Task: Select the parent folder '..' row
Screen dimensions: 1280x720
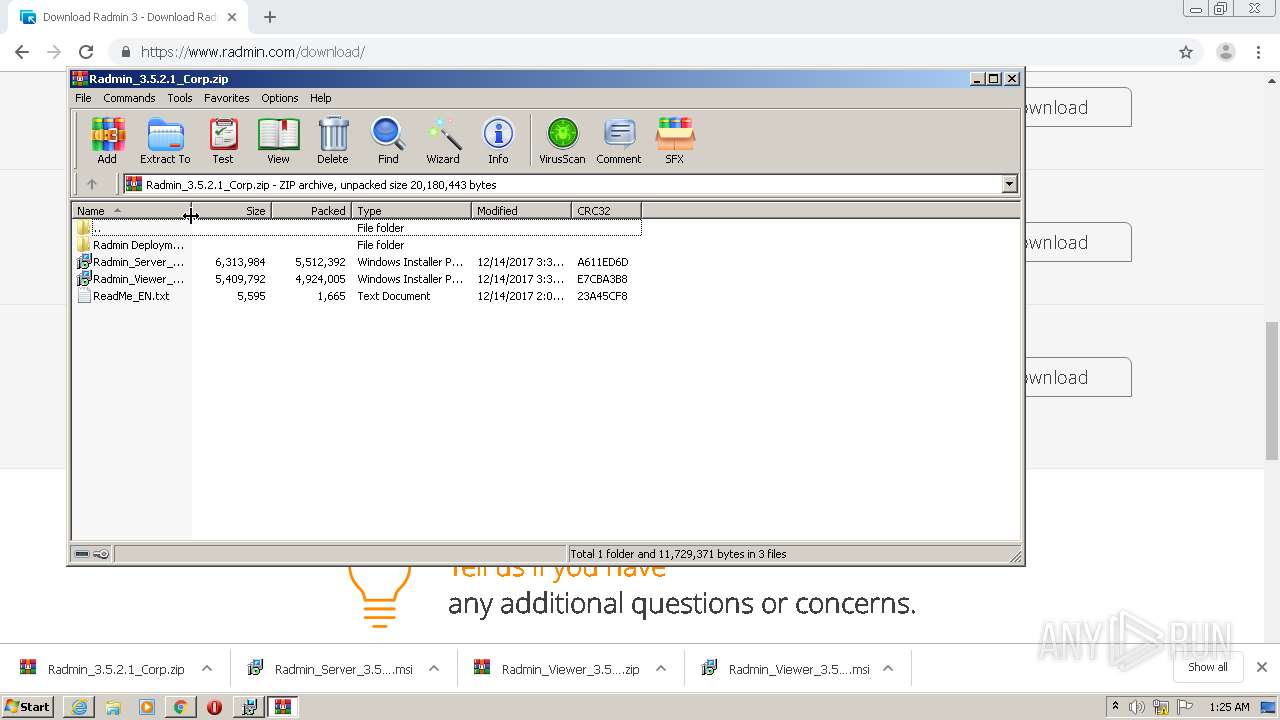Action: (357, 228)
